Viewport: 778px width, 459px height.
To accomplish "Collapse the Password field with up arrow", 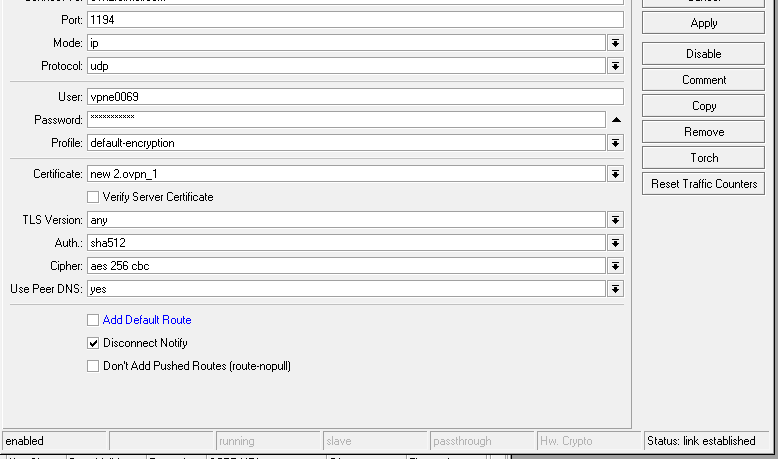I will click(616, 120).
